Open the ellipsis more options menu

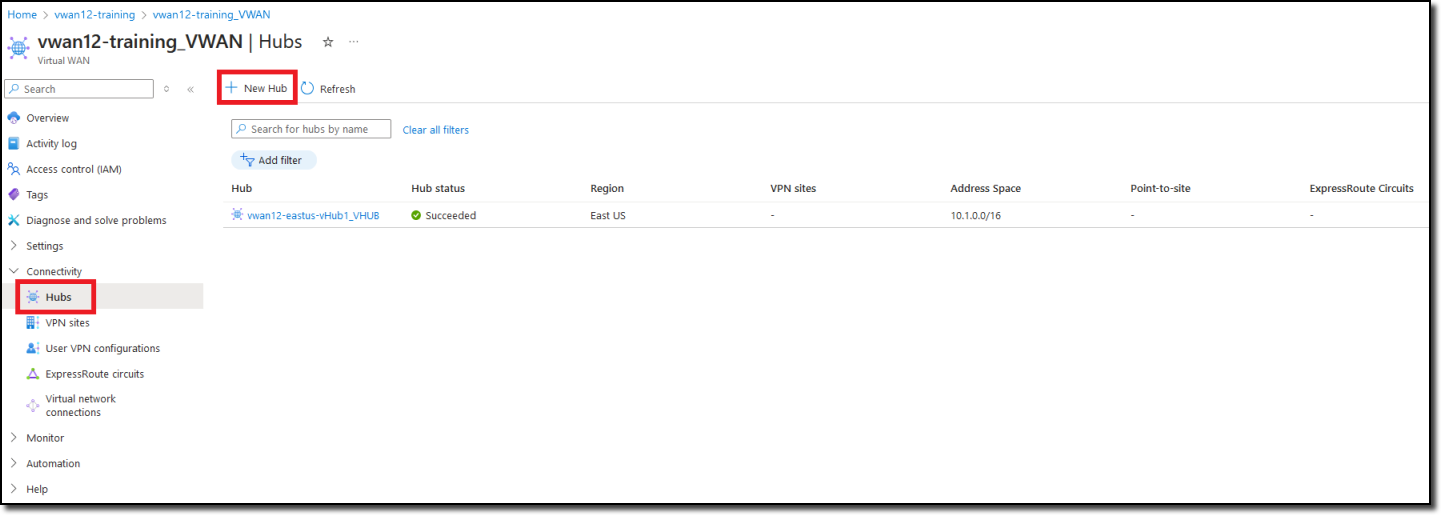coord(353,42)
